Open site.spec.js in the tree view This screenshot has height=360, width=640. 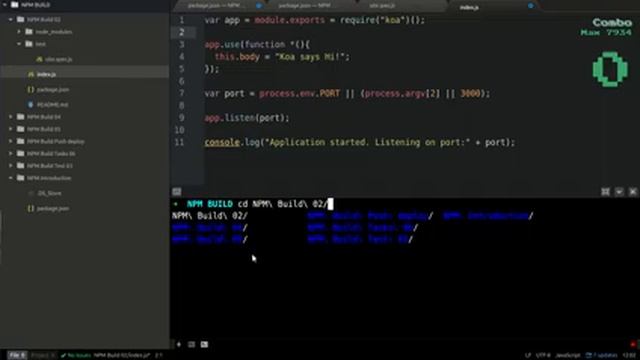pyautogui.click(x=58, y=59)
